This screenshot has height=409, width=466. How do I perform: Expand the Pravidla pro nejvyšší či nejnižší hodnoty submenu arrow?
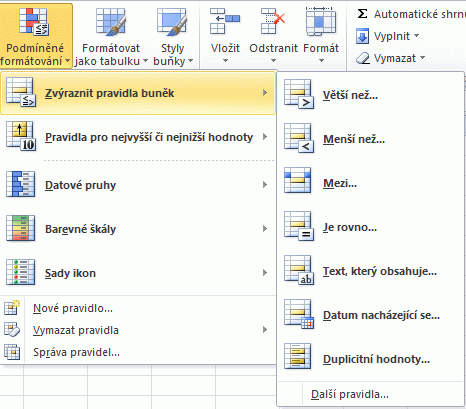pos(265,137)
